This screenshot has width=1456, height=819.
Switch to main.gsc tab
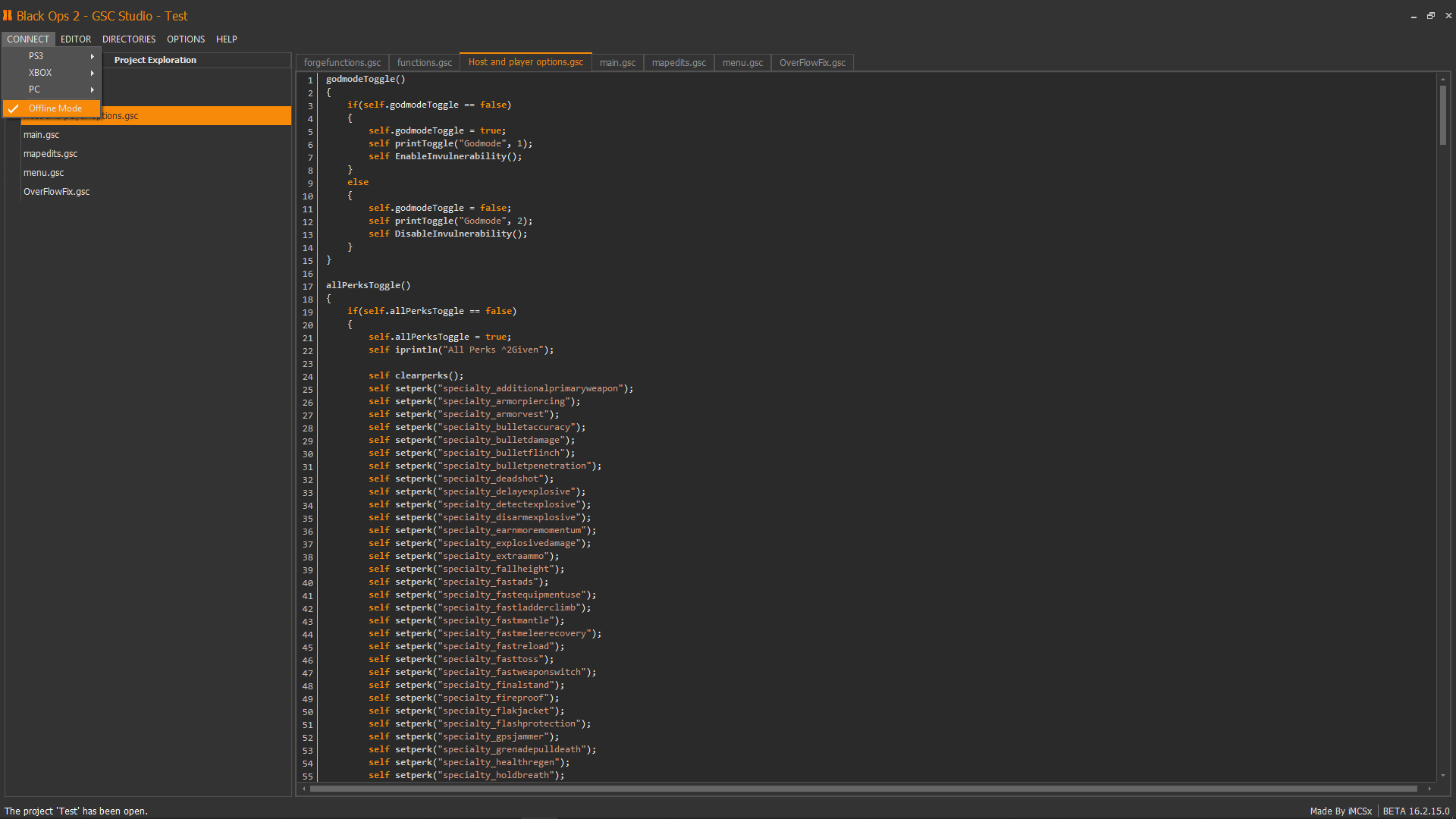pyautogui.click(x=617, y=63)
